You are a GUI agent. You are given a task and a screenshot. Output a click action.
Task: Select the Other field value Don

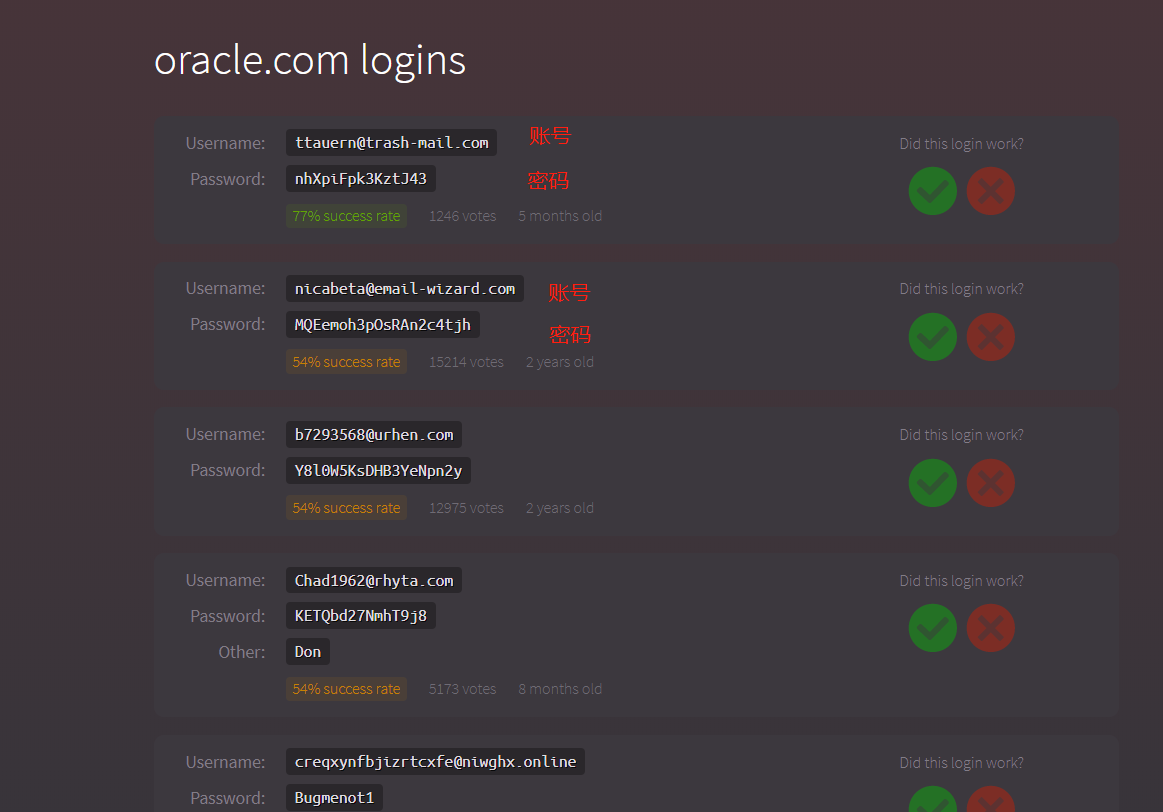tap(308, 652)
